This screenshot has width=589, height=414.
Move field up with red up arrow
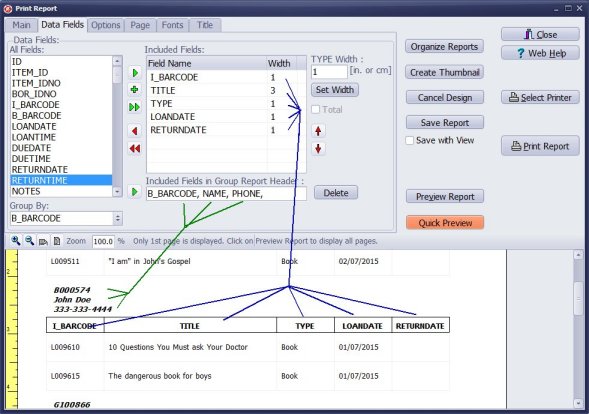318,131
